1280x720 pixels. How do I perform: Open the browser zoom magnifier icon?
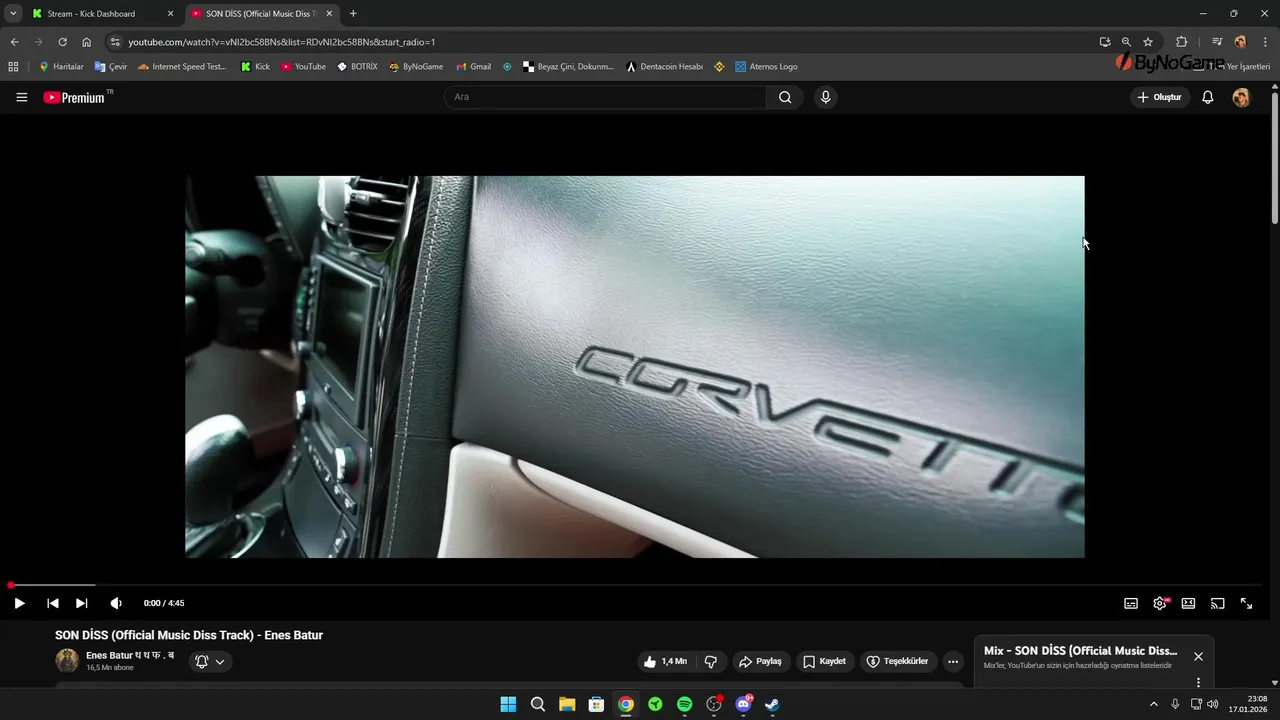tap(1126, 42)
